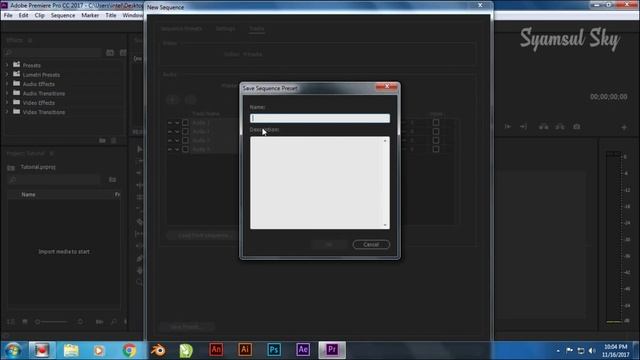Image resolution: width=640 pixels, height=360 pixels.
Task: Open Adobe Animate from the taskbar
Action: (x=216, y=350)
